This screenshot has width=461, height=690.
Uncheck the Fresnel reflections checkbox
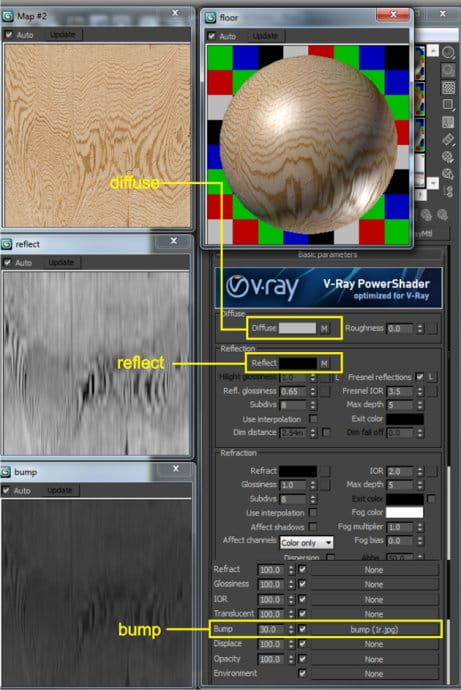tap(420, 377)
